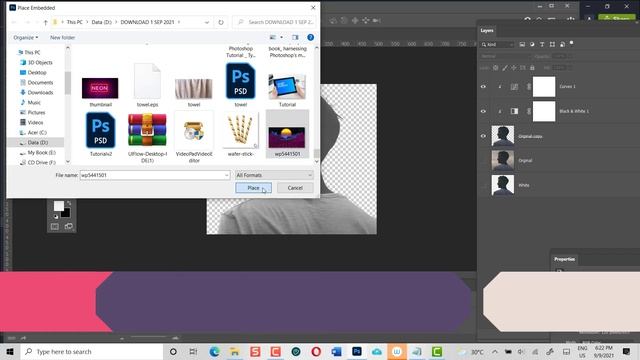Open change view options dropdown arrow
The width and height of the screenshot is (640, 360).
pos(281,38)
